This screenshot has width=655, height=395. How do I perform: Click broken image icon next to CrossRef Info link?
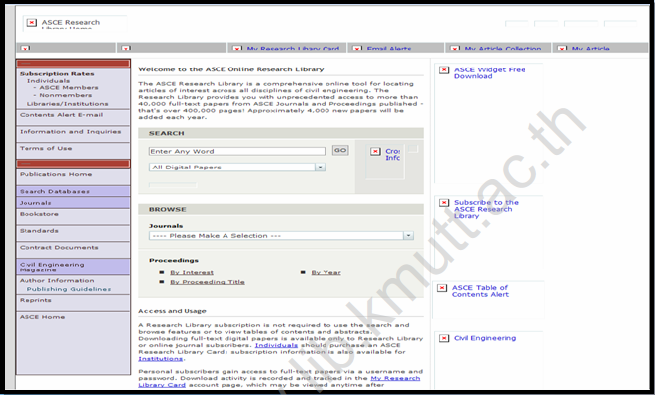click(375, 152)
